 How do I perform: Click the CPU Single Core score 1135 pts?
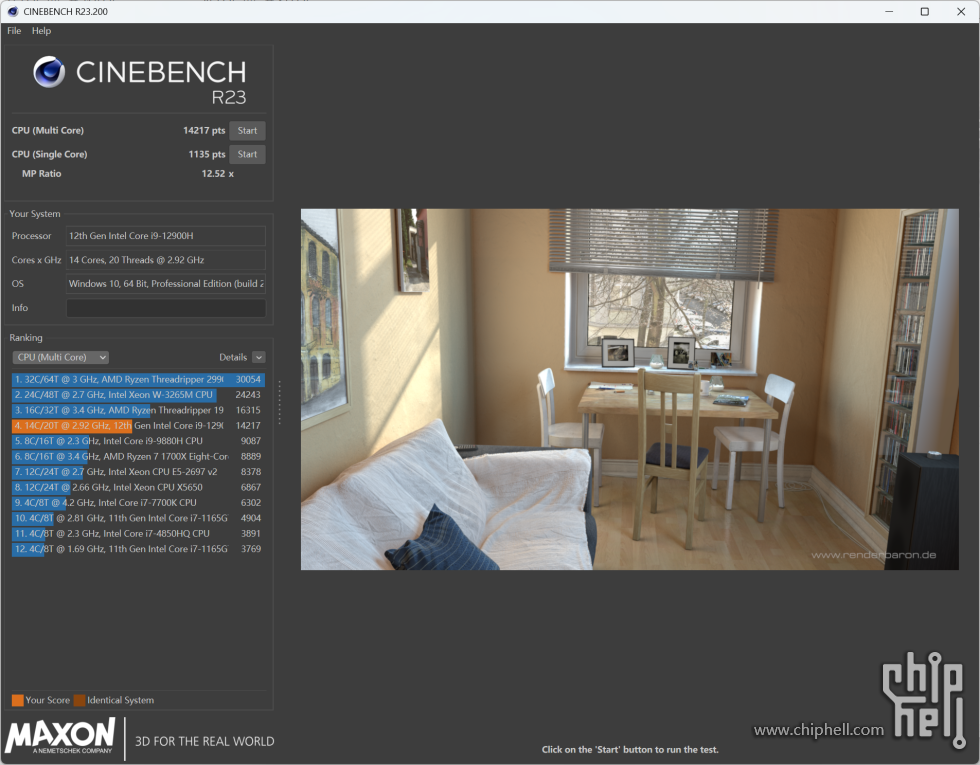point(207,154)
